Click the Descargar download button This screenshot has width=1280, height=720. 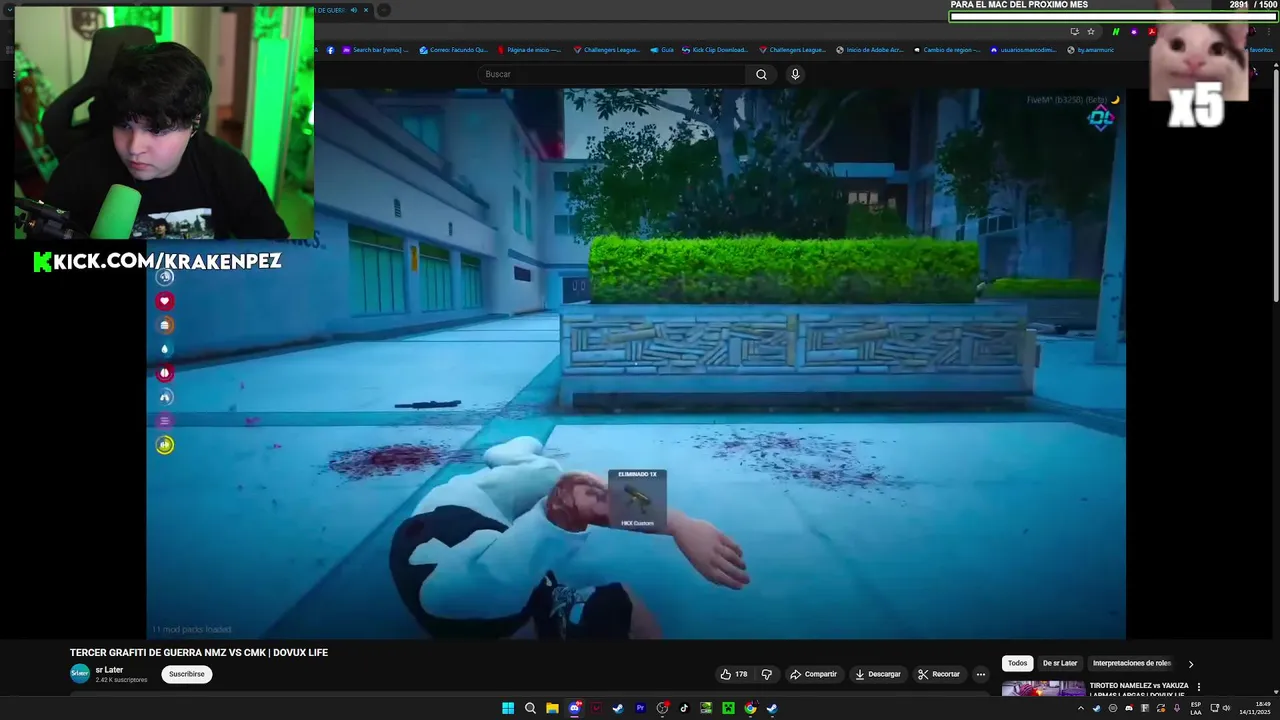[878, 674]
